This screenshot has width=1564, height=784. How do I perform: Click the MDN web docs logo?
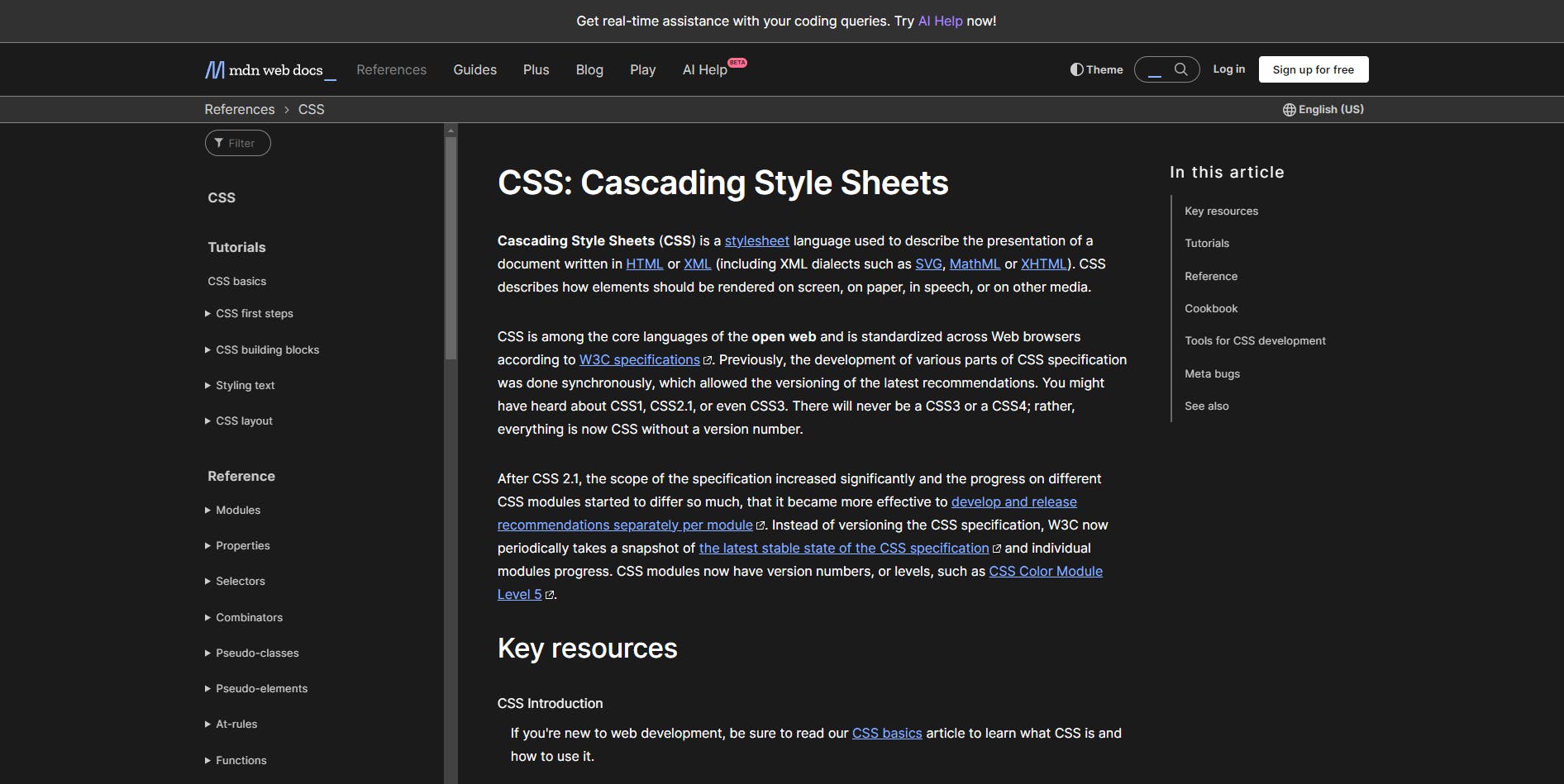tap(270, 70)
